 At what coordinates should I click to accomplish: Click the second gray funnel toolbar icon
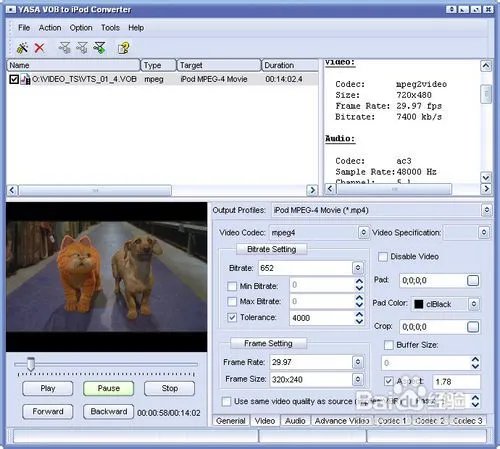[82, 48]
